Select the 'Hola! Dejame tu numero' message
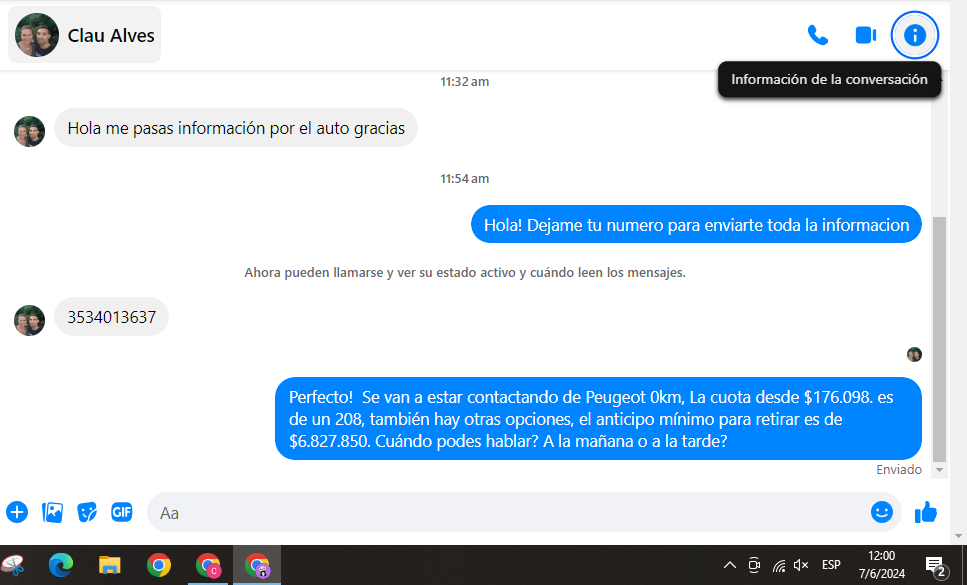The image size is (967, 585). tap(696, 224)
